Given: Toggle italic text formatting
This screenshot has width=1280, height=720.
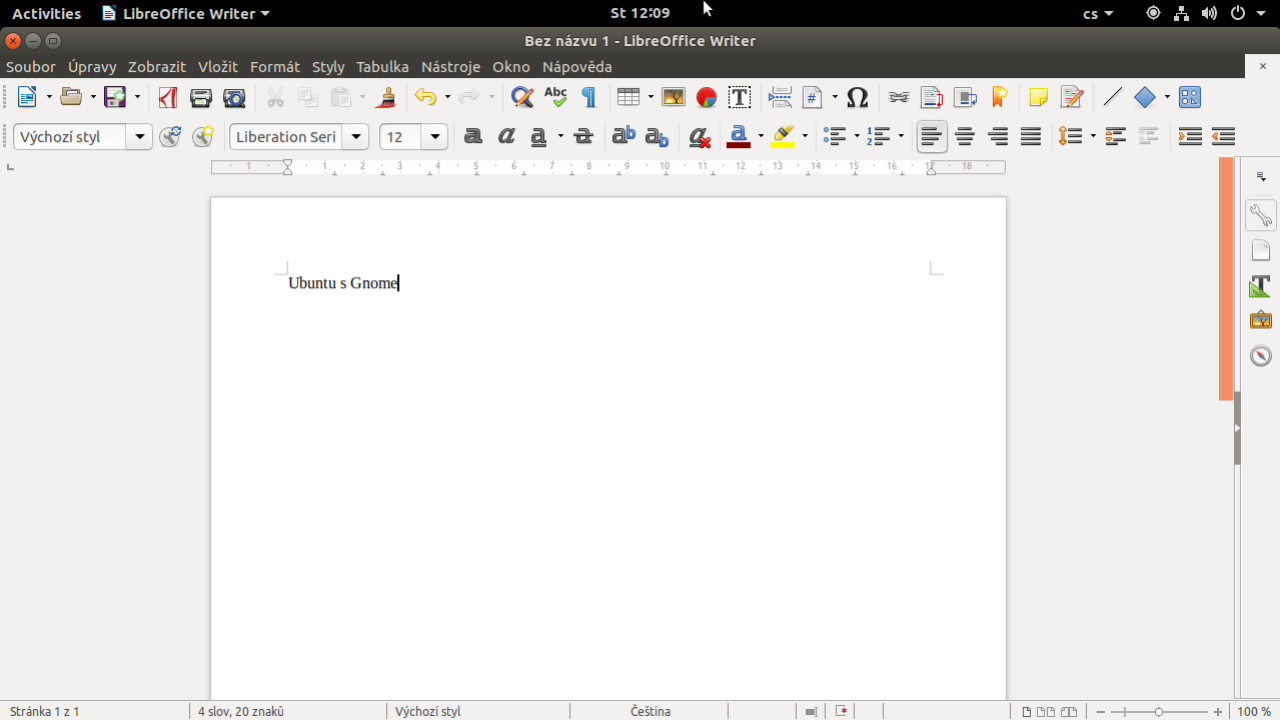Looking at the screenshot, I should point(506,137).
